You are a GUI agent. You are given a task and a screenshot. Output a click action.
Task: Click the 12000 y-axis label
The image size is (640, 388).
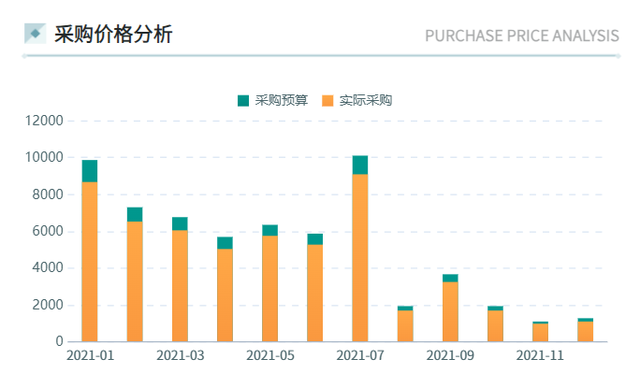click(44, 121)
